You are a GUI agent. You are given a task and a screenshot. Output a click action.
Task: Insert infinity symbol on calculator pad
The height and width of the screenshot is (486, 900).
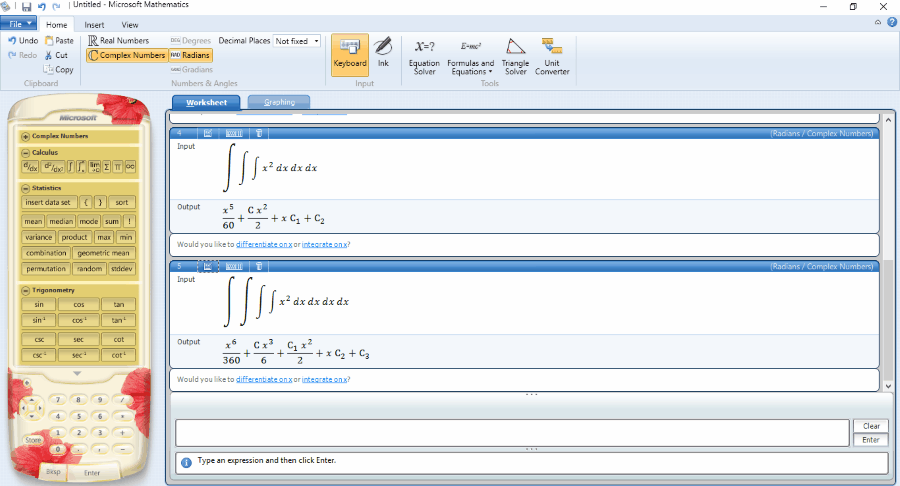point(130,167)
